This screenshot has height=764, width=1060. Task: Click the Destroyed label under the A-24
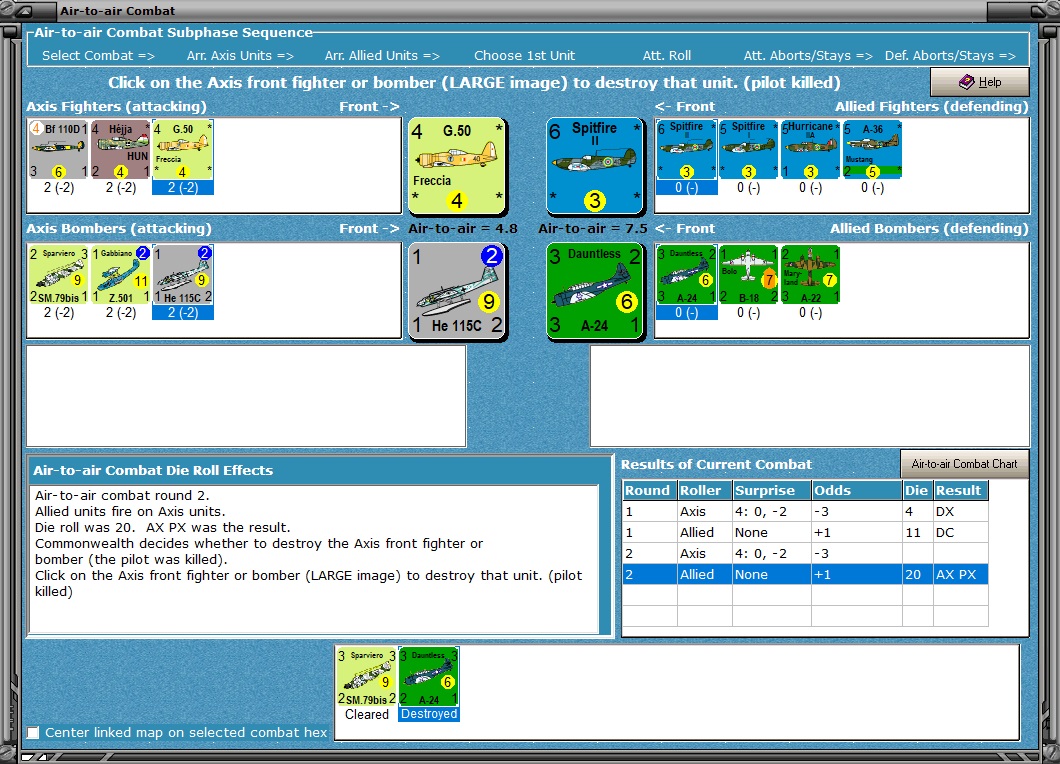(x=429, y=714)
